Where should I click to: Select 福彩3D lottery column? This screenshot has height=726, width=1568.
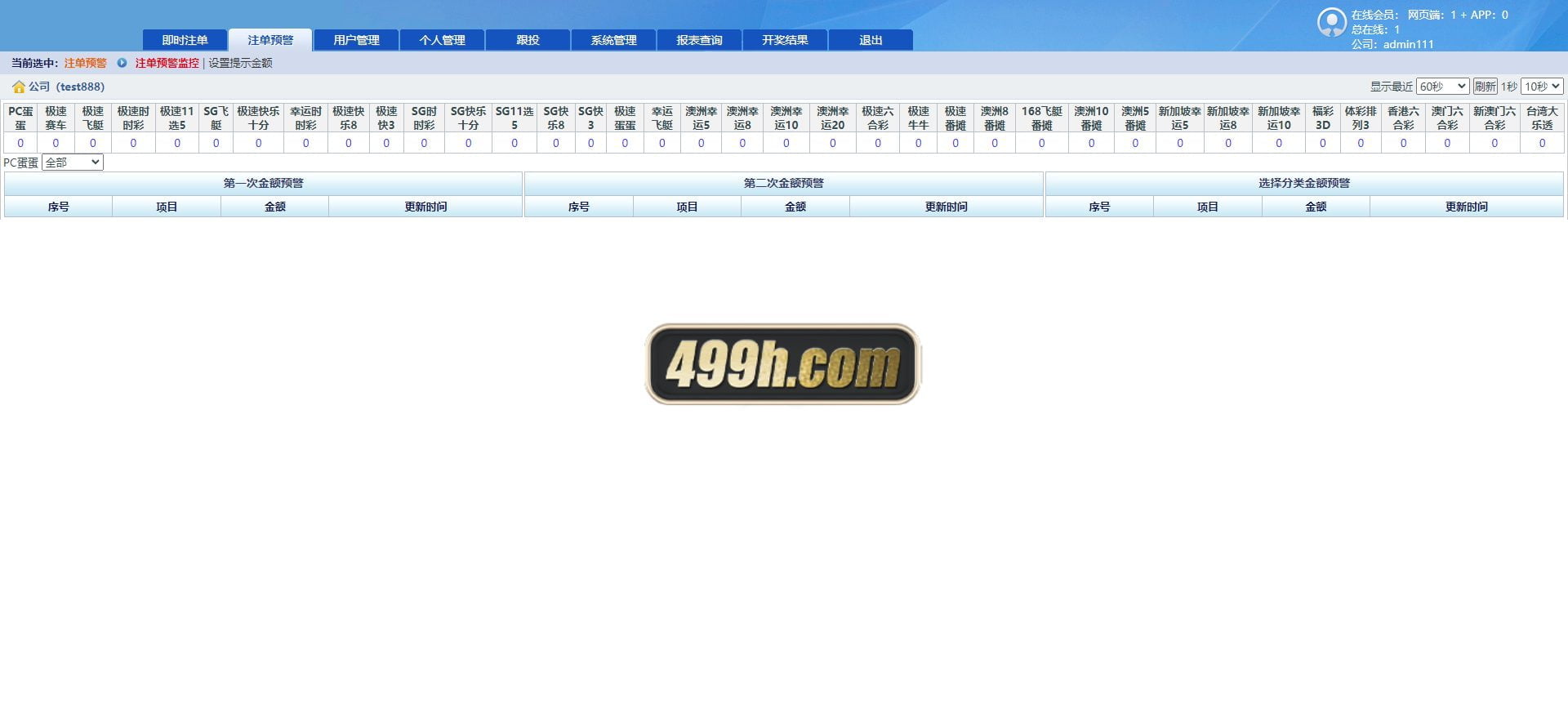point(1323,118)
